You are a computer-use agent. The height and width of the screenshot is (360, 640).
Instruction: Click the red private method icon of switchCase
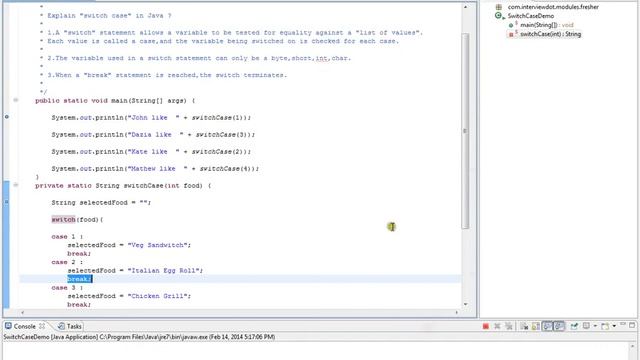(511, 35)
